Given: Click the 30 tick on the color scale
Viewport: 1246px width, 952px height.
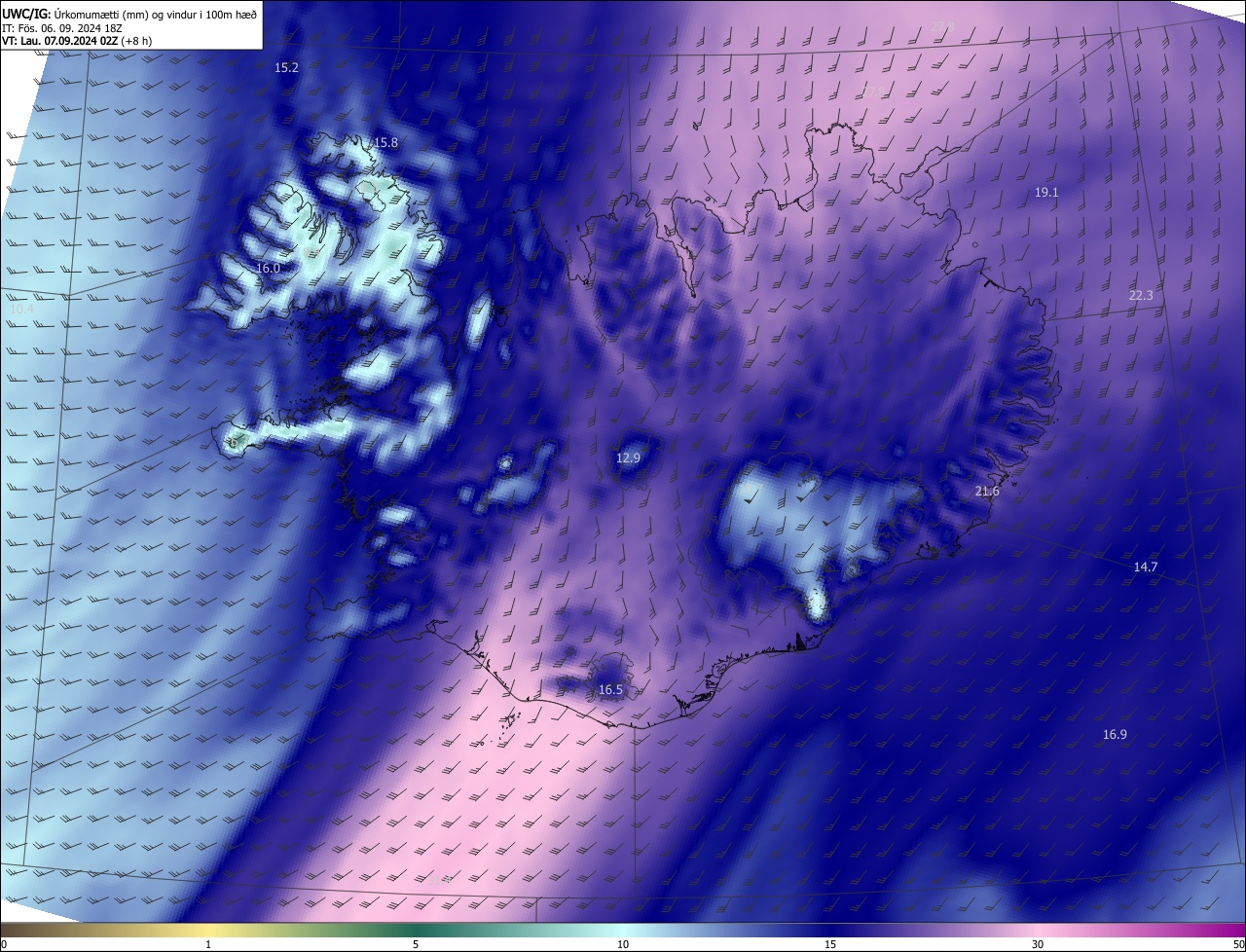Looking at the screenshot, I should pos(1038,944).
